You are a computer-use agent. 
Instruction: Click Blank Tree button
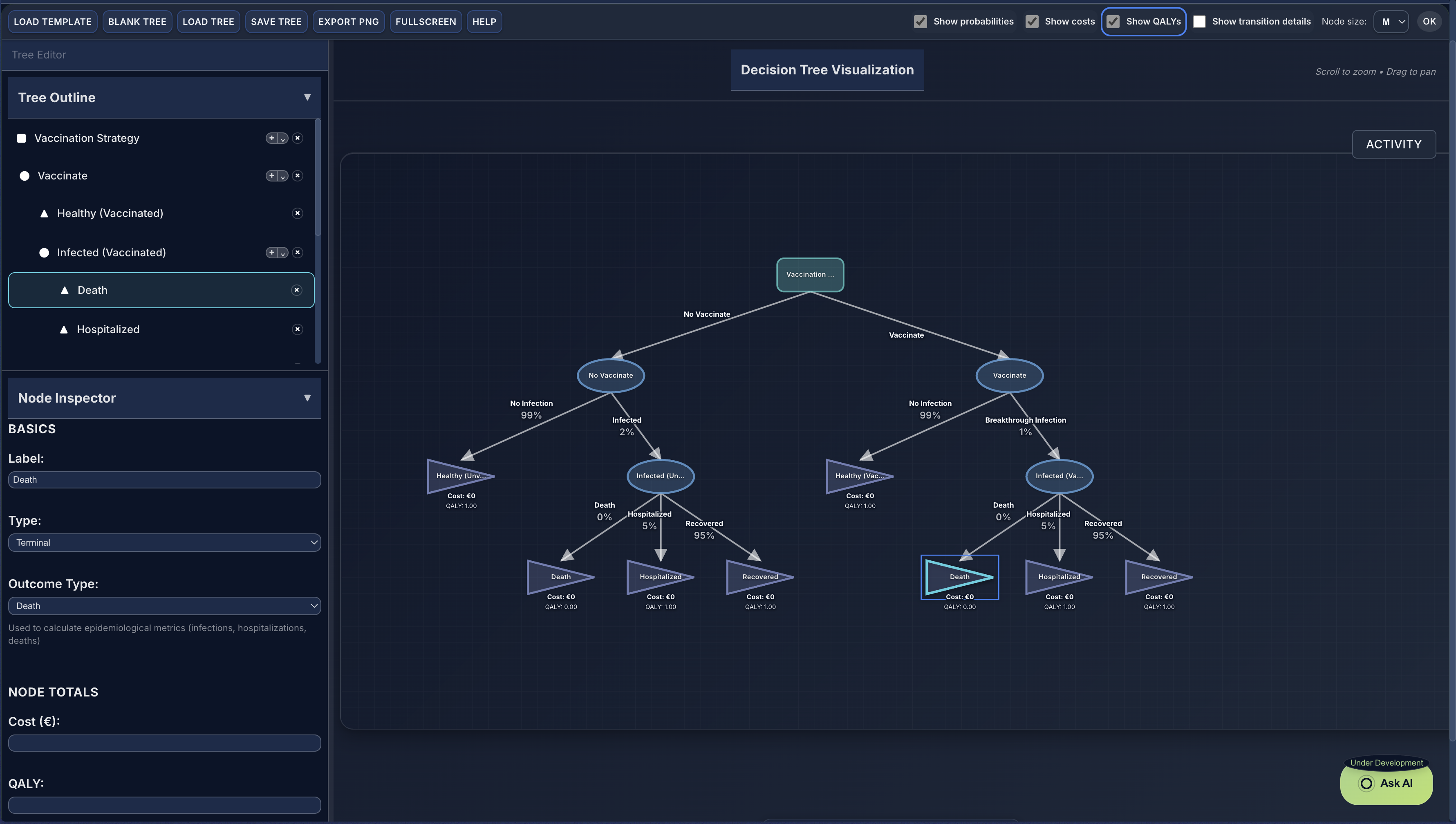pos(137,22)
